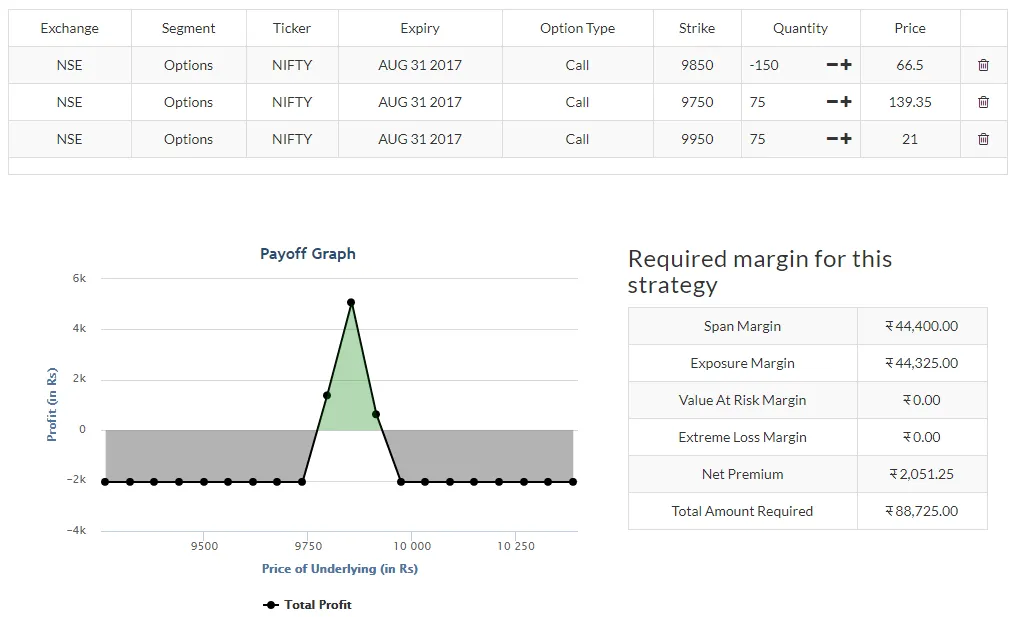Select the Span Margin row value

pyautogui.click(x=922, y=325)
